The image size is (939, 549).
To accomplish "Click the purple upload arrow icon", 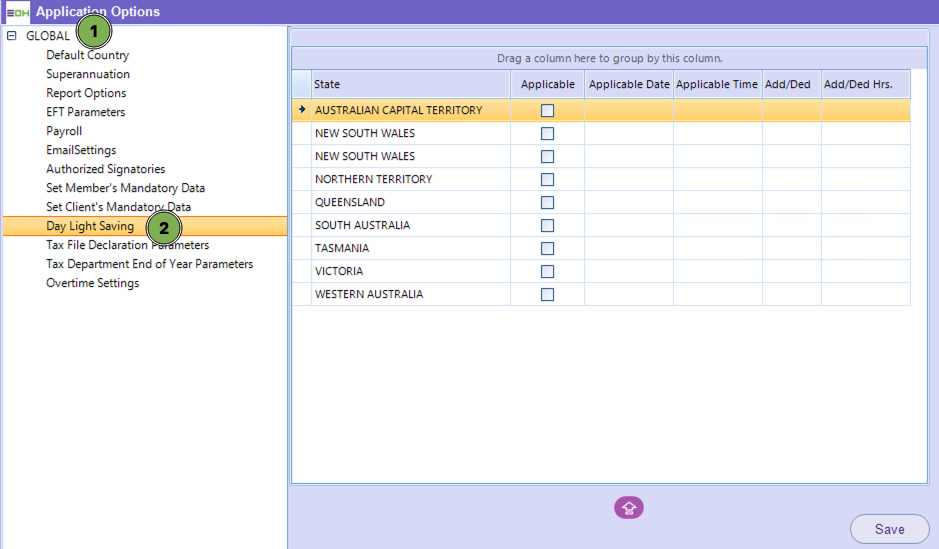I will [x=628, y=508].
